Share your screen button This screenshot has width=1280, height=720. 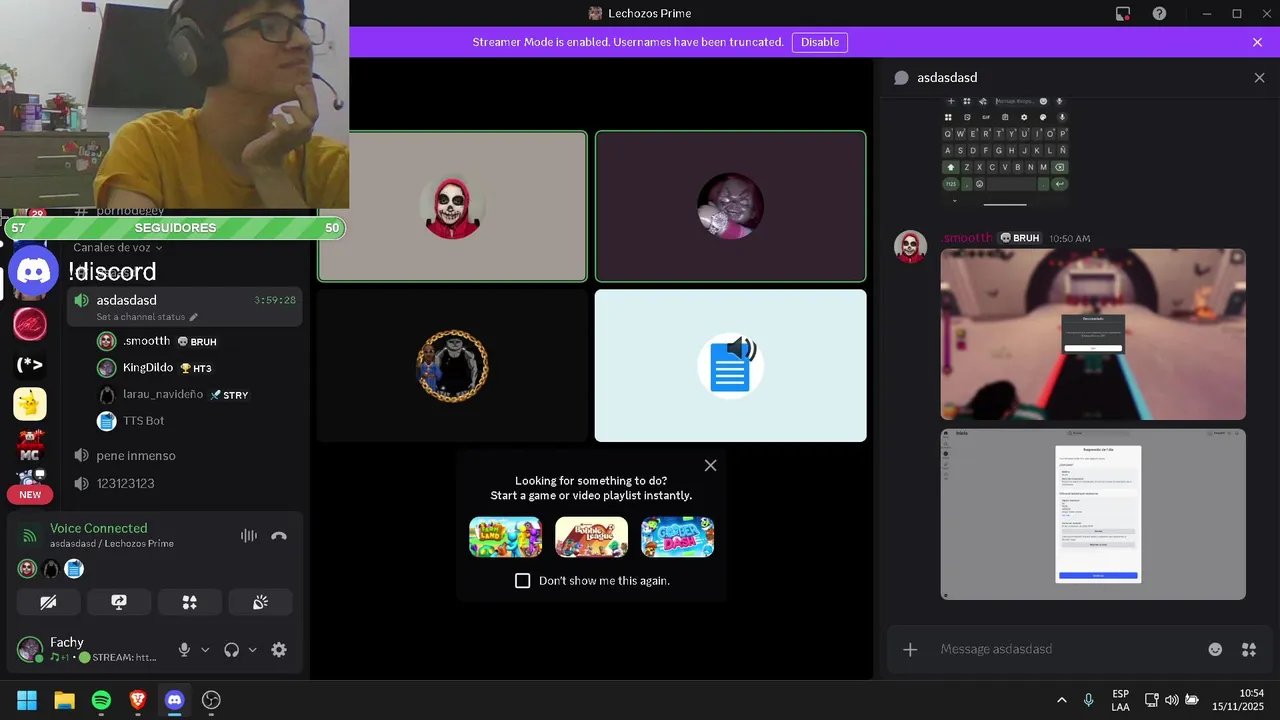119,602
